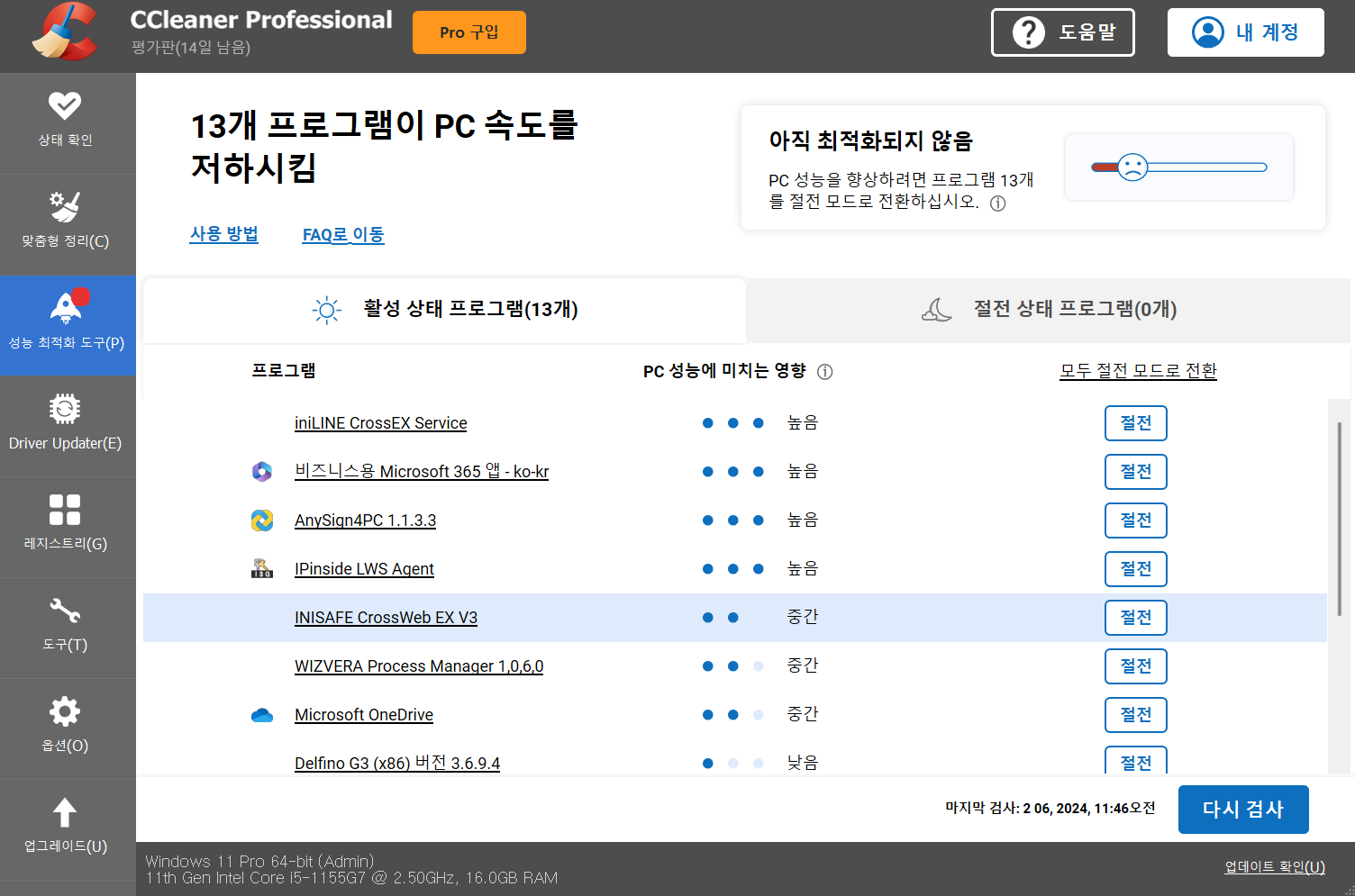Viewport: 1355px width, 896px height.
Task: Open WIZVERA Process Manager 1,0,6,0 link
Action: click(419, 666)
